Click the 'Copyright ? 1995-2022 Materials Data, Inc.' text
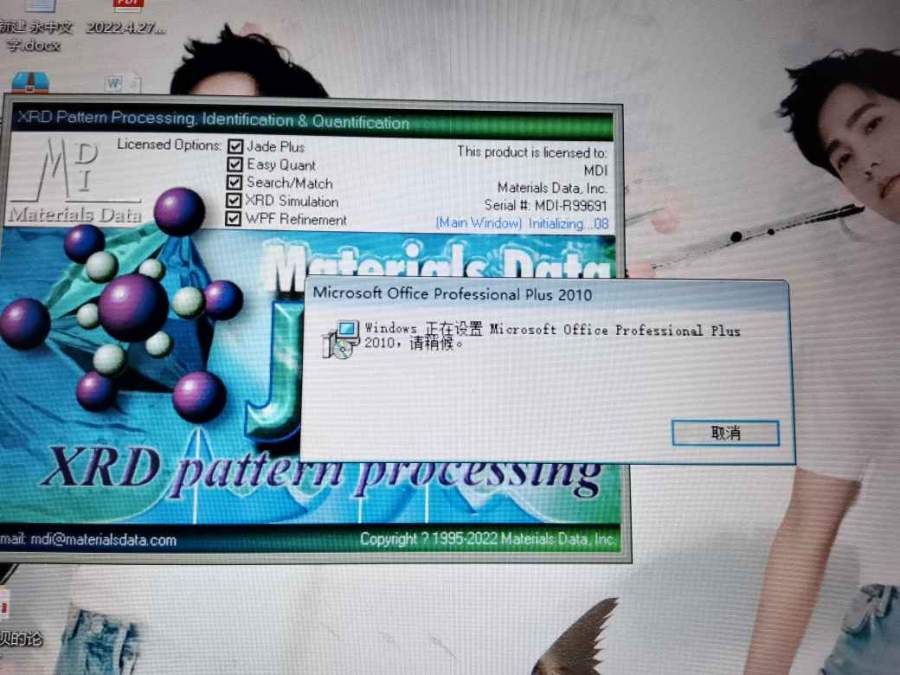This screenshot has width=900, height=675. tap(488, 539)
